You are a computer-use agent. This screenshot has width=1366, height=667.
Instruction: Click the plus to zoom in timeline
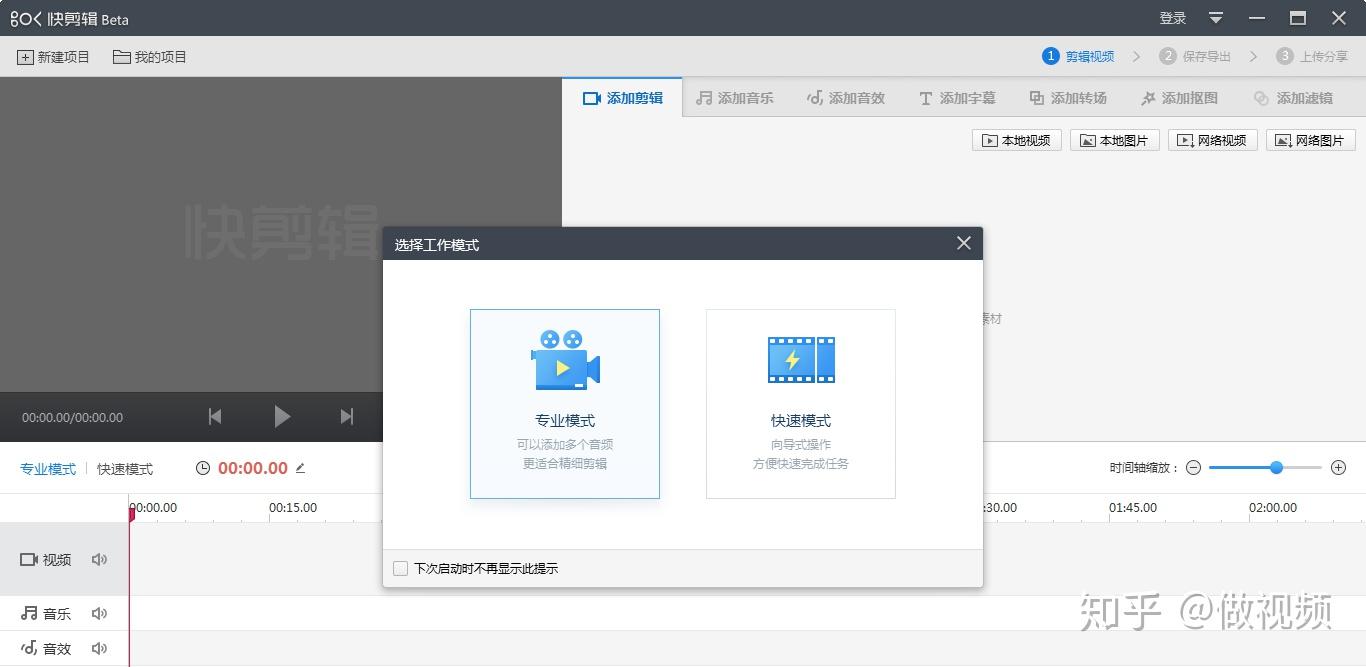click(1338, 467)
